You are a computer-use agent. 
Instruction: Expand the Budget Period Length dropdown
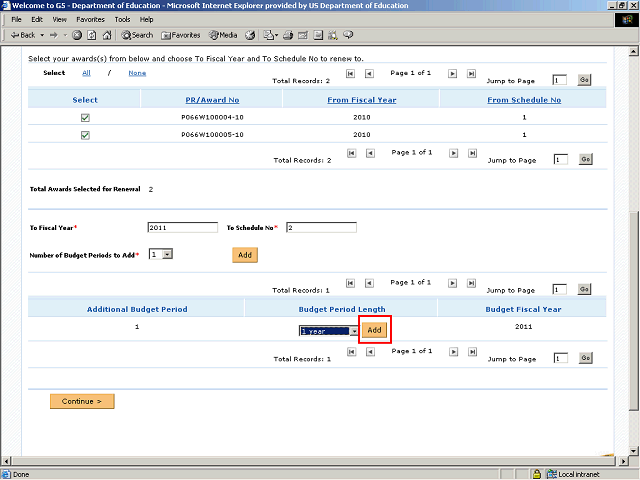tap(354, 331)
